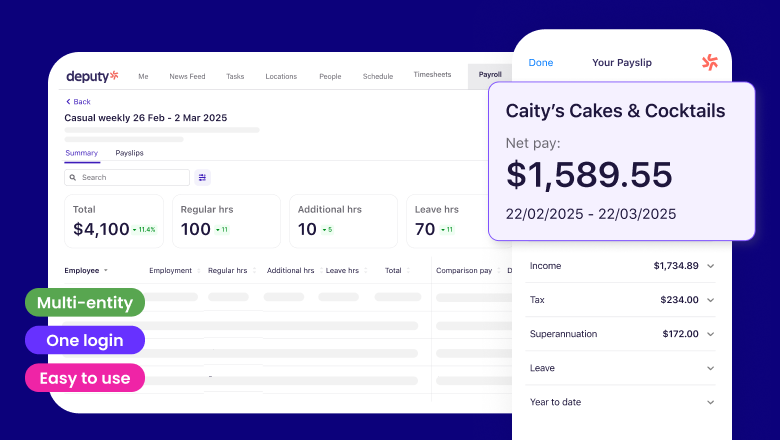Click the Total $4,100 summary card

coord(114,221)
